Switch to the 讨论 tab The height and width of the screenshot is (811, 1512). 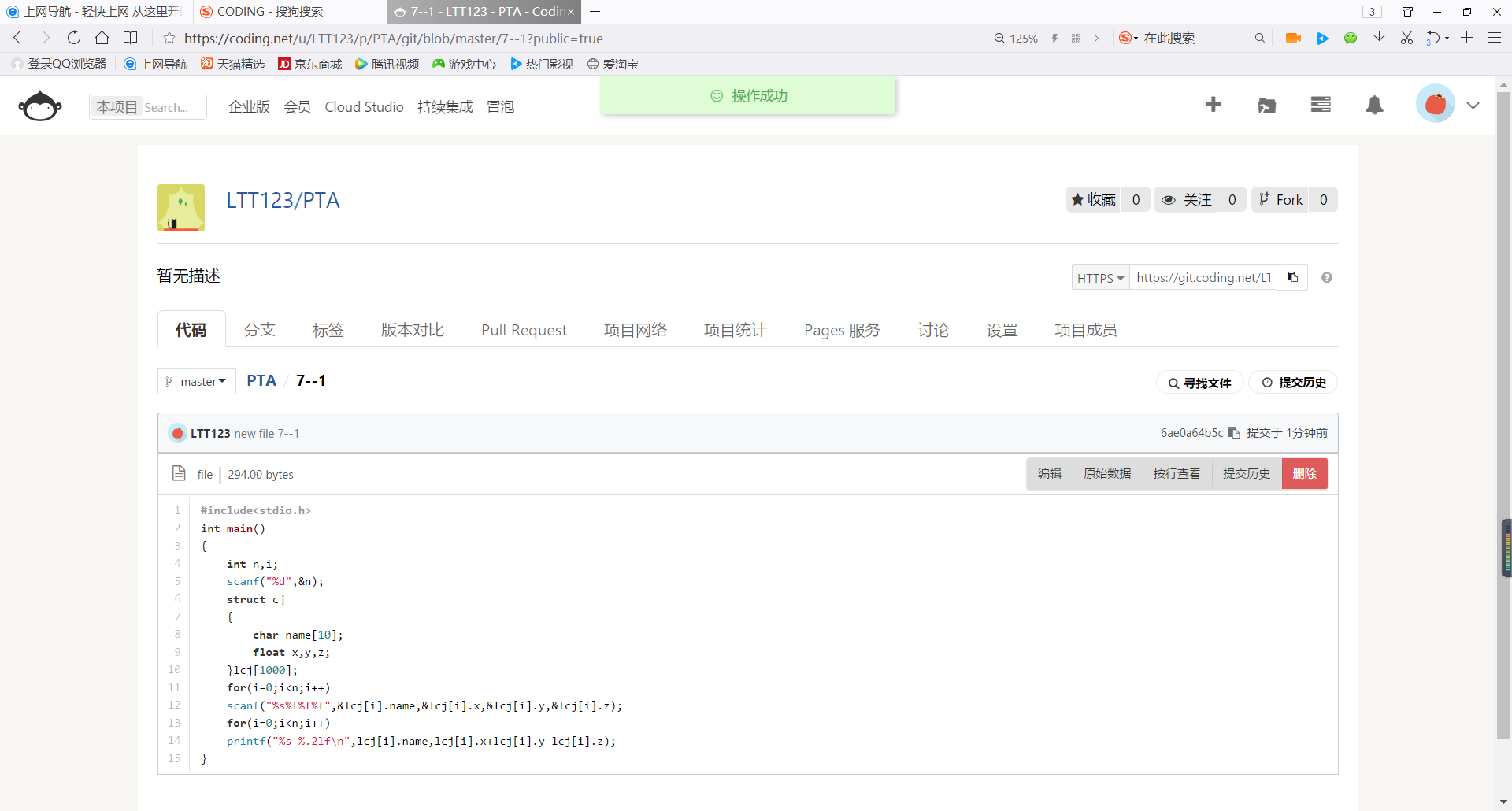point(933,330)
